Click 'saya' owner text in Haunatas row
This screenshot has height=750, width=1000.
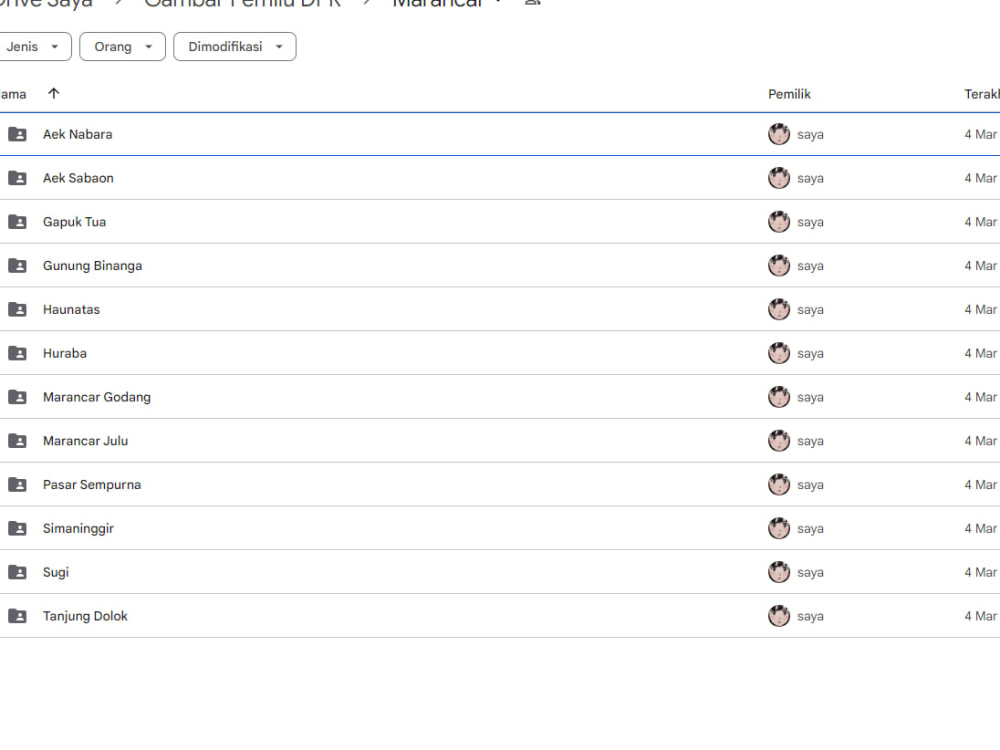point(811,311)
